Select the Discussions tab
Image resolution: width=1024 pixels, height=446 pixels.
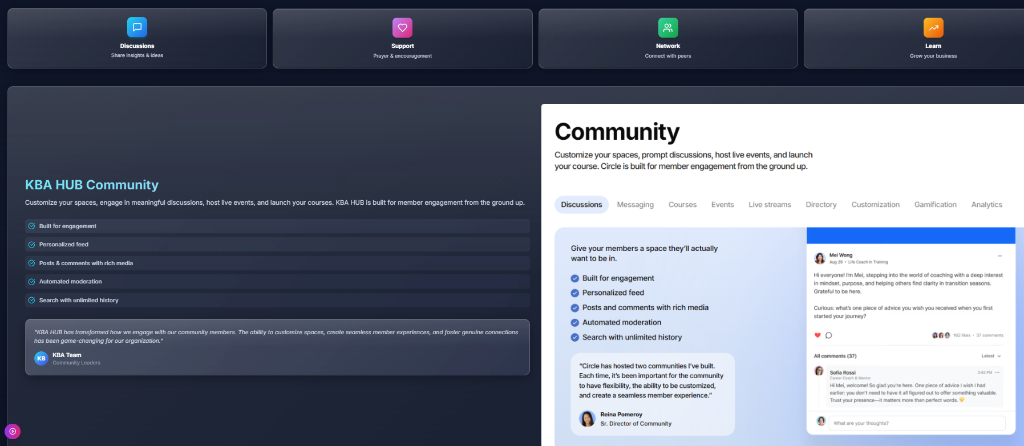coord(581,204)
